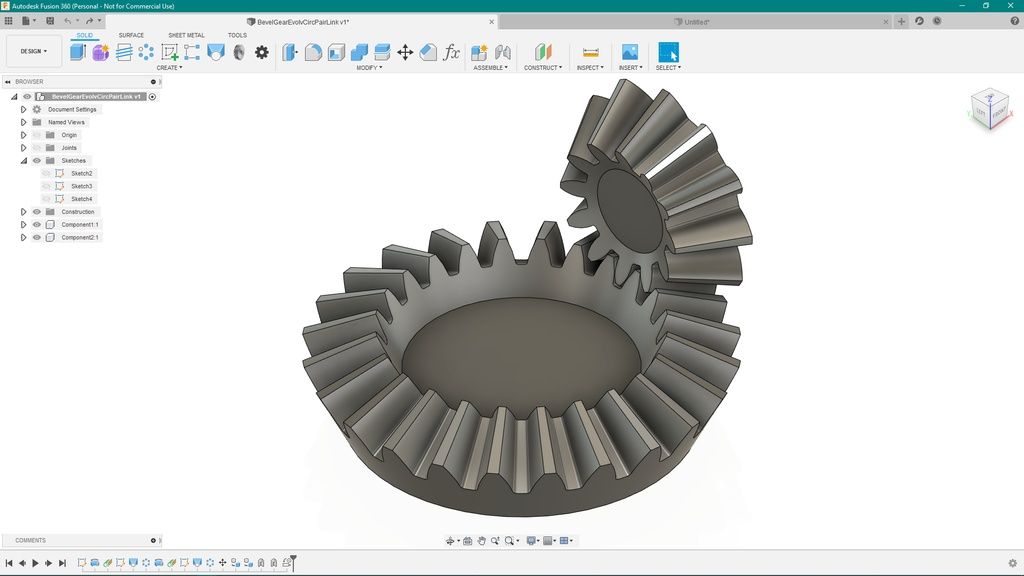Image resolution: width=1024 pixels, height=576 pixels.
Task: Toggle visibility of Component1:1
Action: [37, 225]
